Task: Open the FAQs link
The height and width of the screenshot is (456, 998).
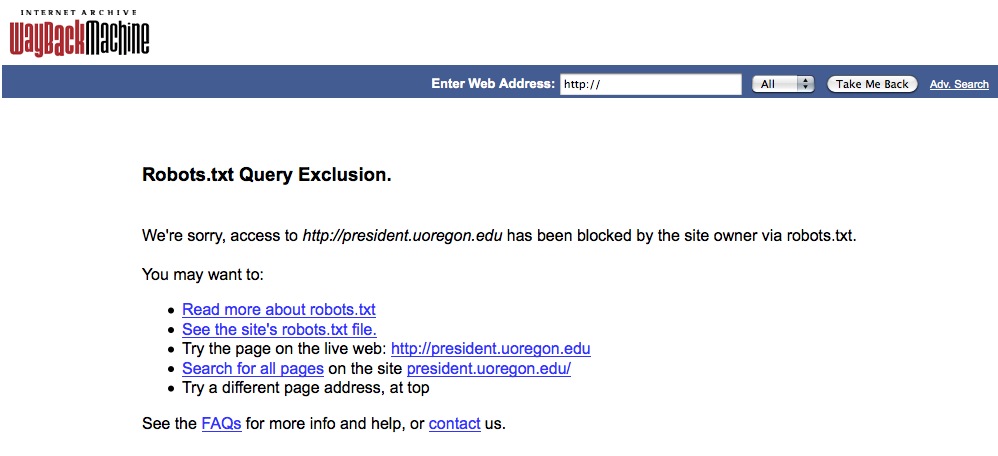Action: [221, 424]
